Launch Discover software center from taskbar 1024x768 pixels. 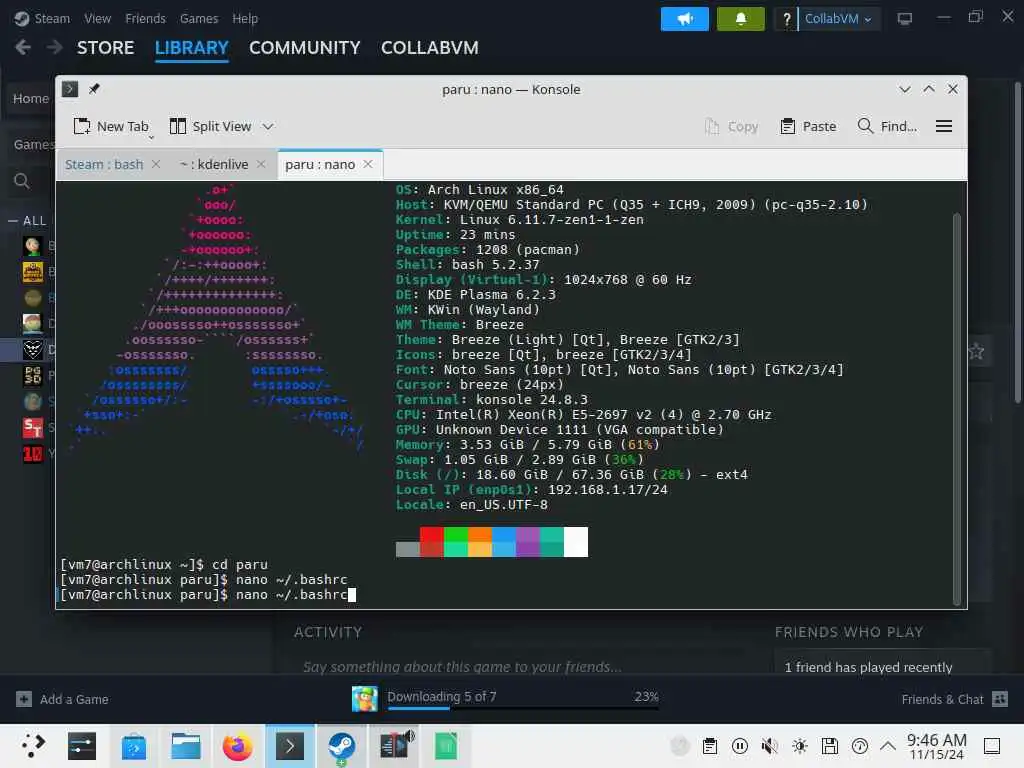pos(134,746)
